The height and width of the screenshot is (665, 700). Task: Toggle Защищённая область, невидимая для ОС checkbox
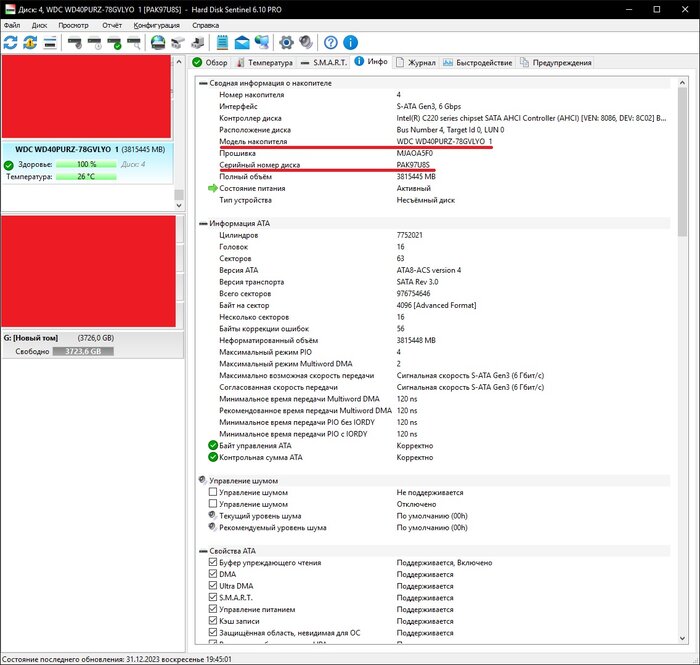tap(213, 632)
